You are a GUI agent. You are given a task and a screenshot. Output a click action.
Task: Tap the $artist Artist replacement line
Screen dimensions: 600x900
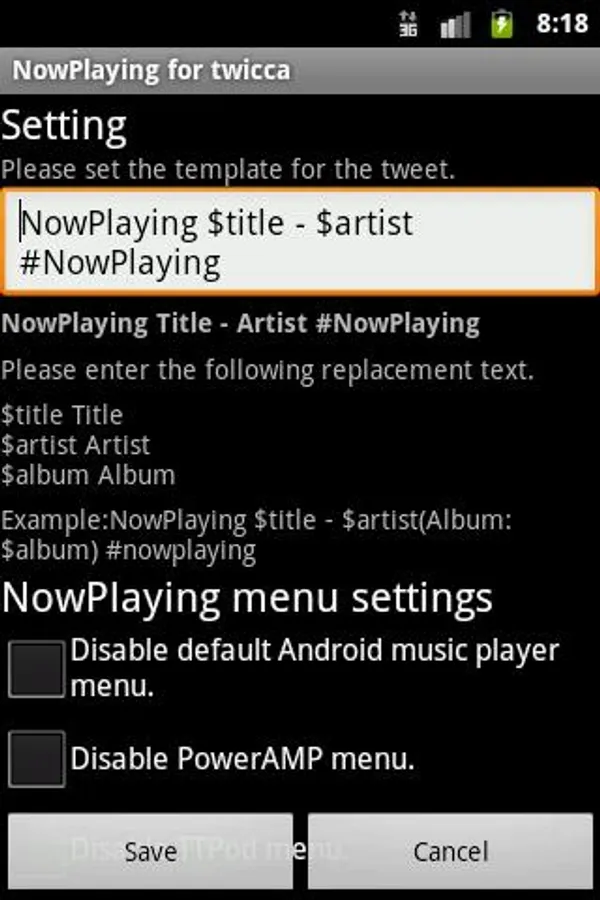point(76,445)
